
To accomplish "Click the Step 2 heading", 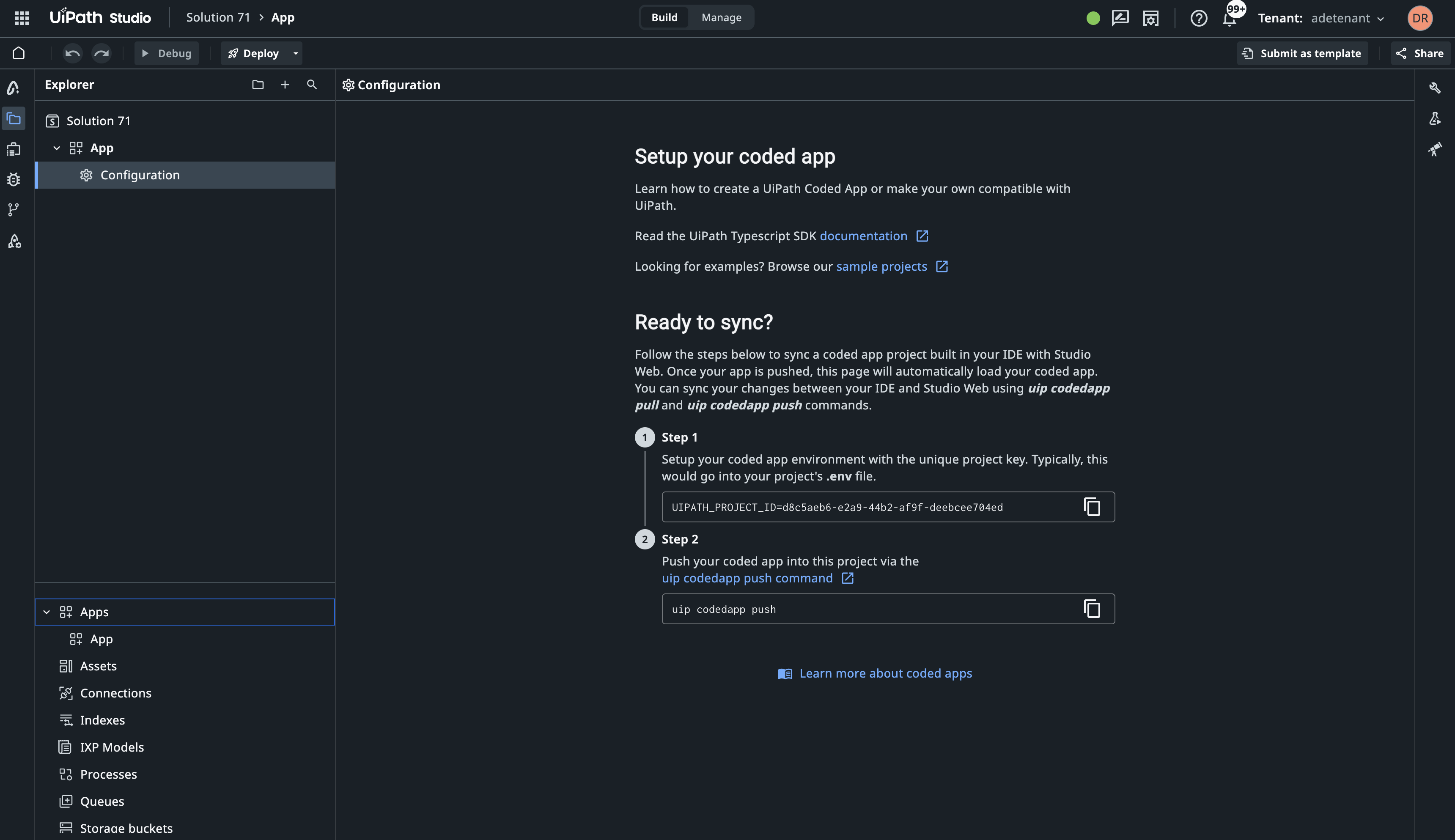I will [x=680, y=539].
